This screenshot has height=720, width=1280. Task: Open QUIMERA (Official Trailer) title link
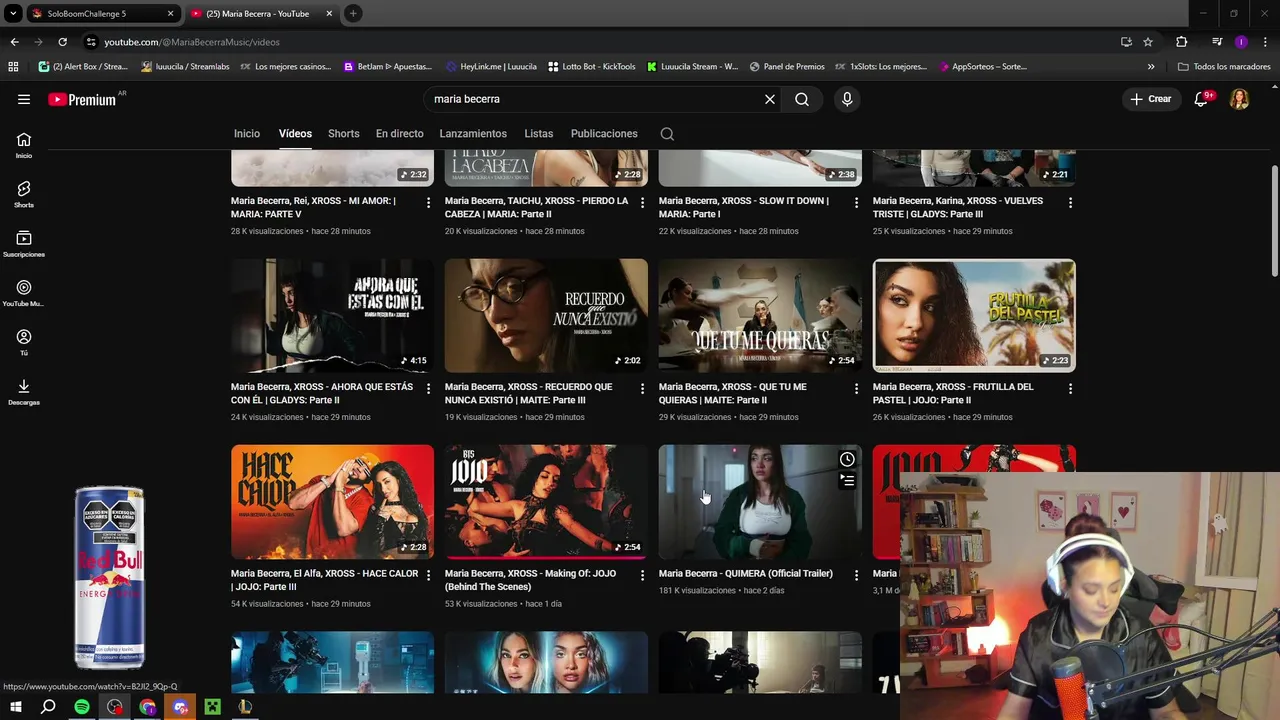[746, 574]
